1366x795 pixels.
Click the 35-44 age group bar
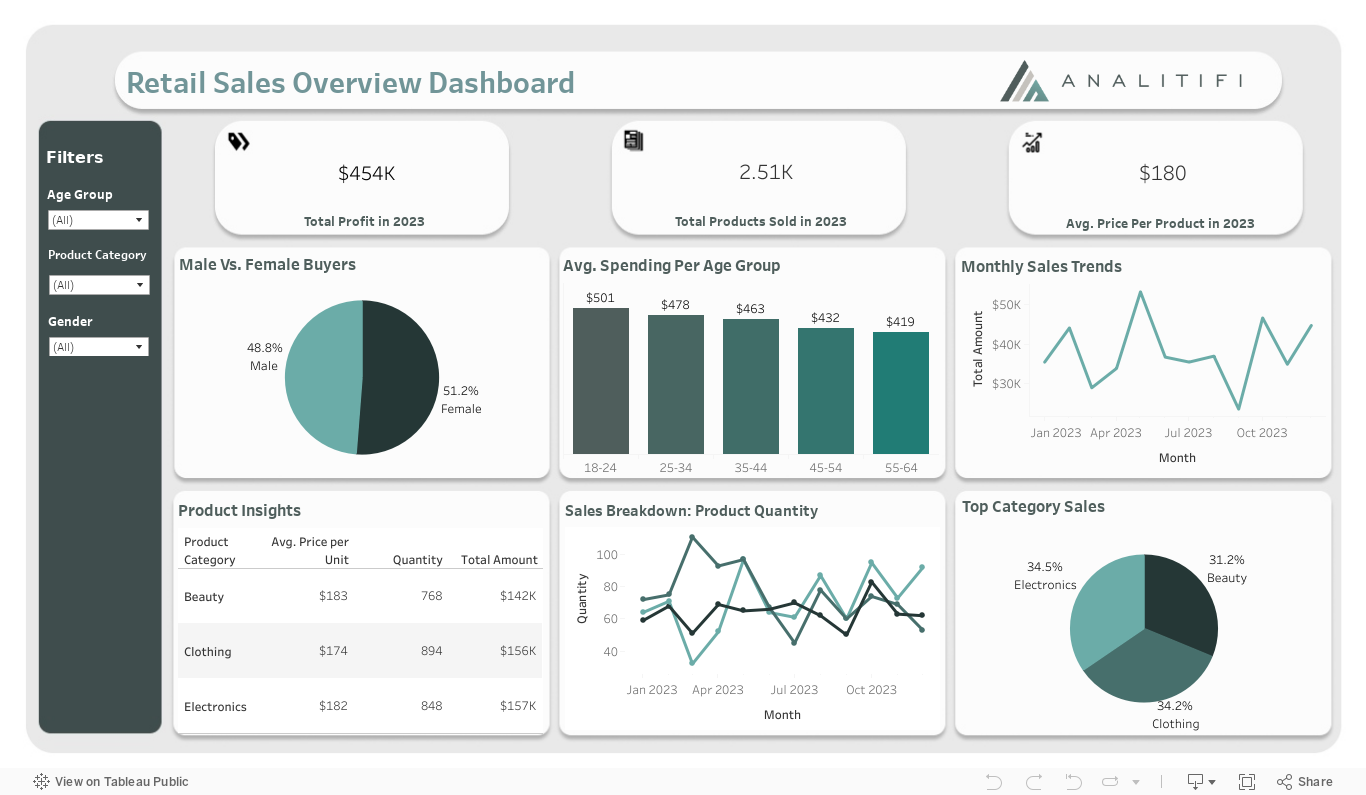point(751,387)
